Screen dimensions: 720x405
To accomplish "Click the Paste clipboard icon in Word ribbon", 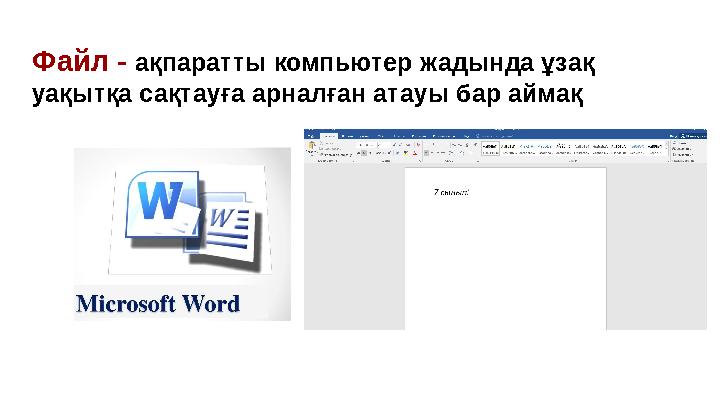I will click(x=312, y=147).
